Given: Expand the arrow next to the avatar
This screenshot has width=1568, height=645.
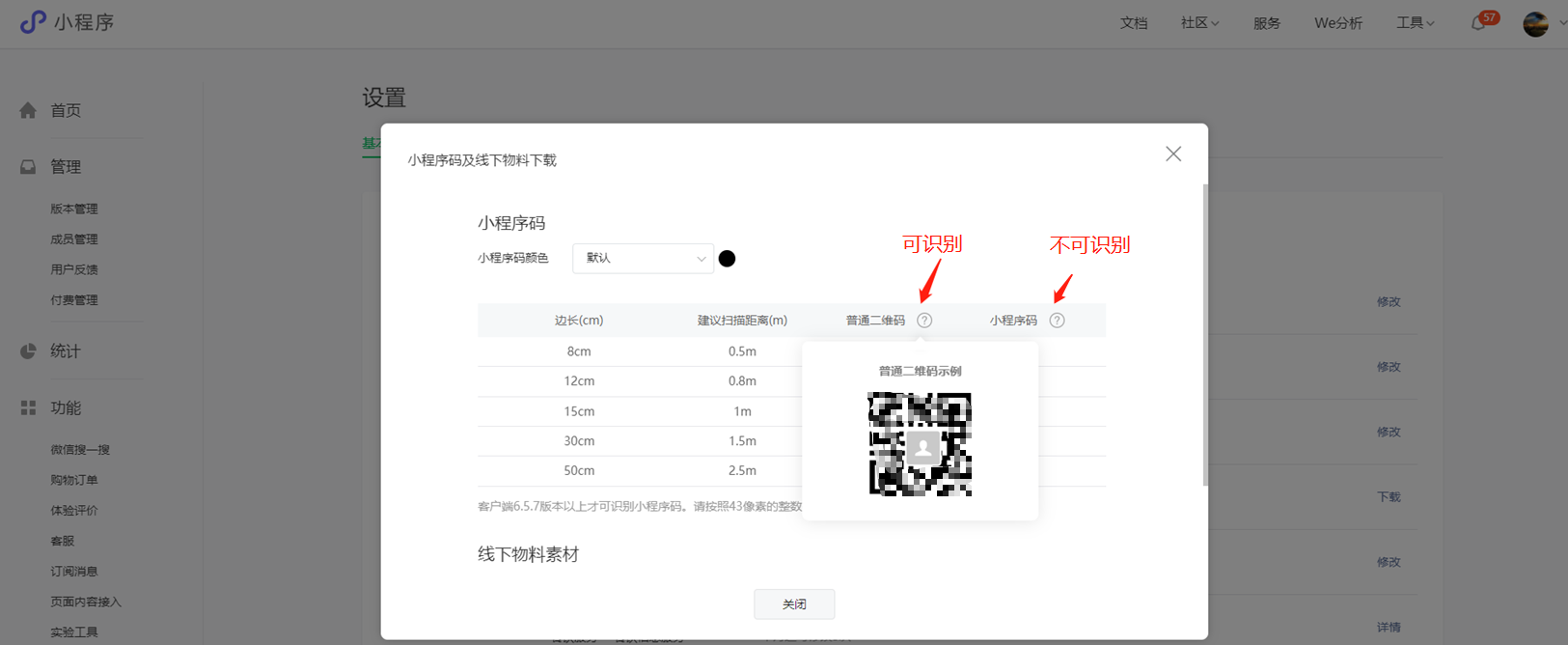Looking at the screenshot, I should coord(1562,23).
